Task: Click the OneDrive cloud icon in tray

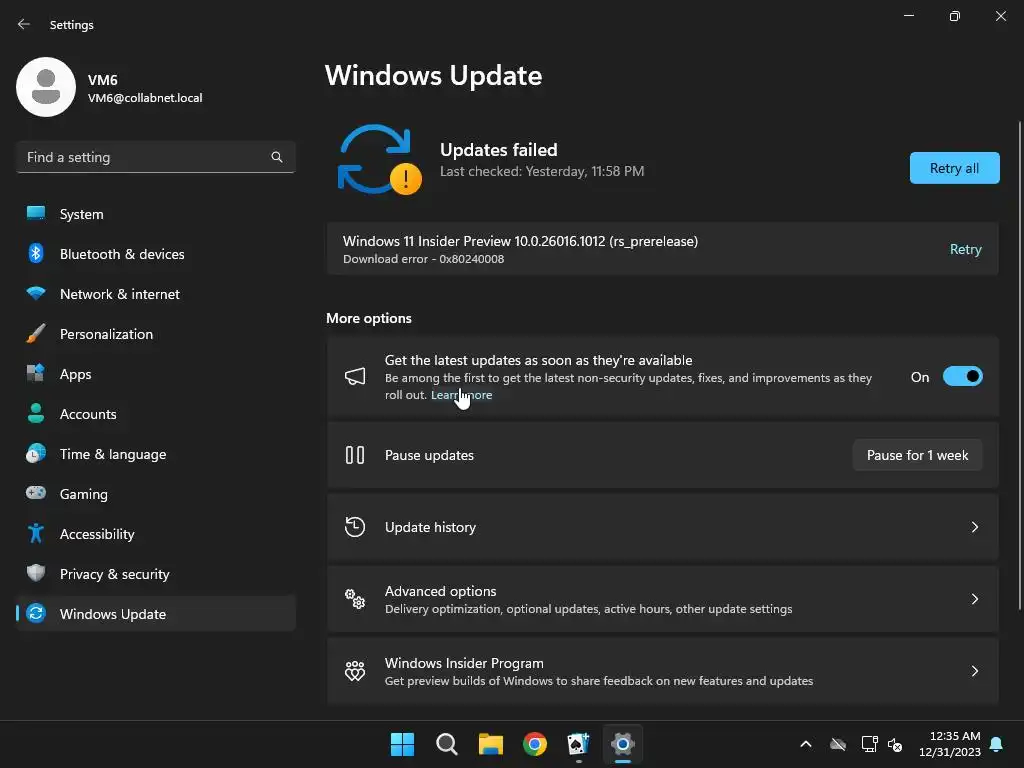Action: tap(838, 744)
